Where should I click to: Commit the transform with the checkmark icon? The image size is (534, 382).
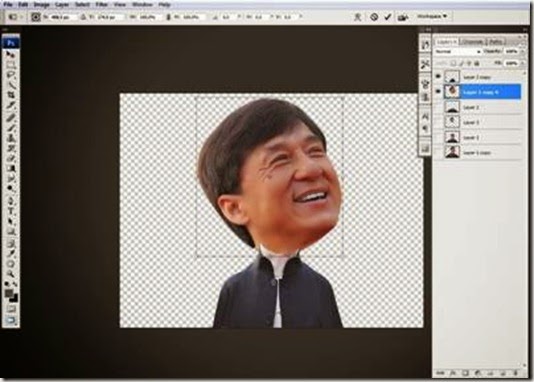(388, 17)
